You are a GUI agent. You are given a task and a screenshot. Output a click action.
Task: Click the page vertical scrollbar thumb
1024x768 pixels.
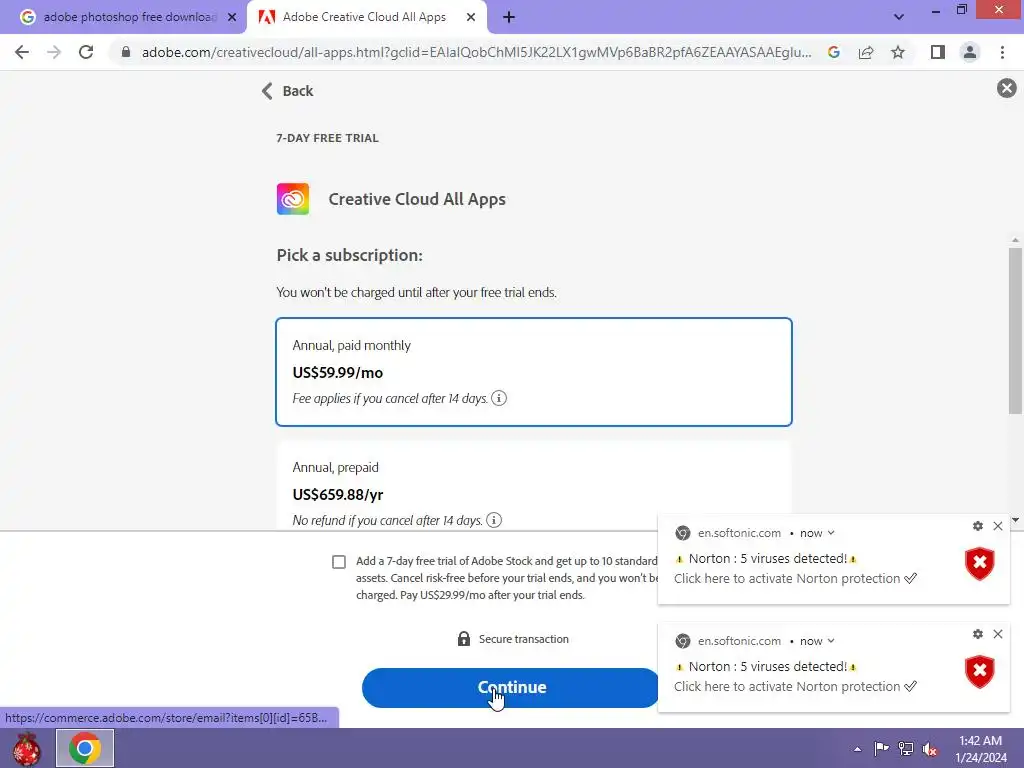pyautogui.click(x=1014, y=330)
